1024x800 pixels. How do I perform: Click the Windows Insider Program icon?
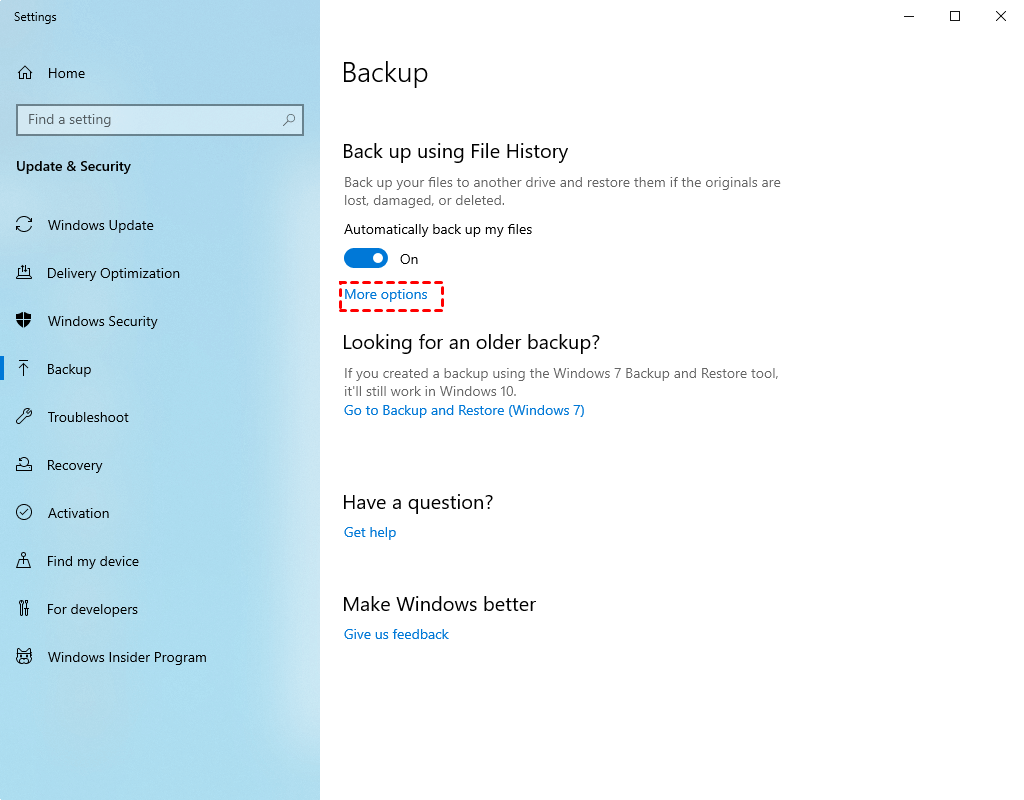25,657
